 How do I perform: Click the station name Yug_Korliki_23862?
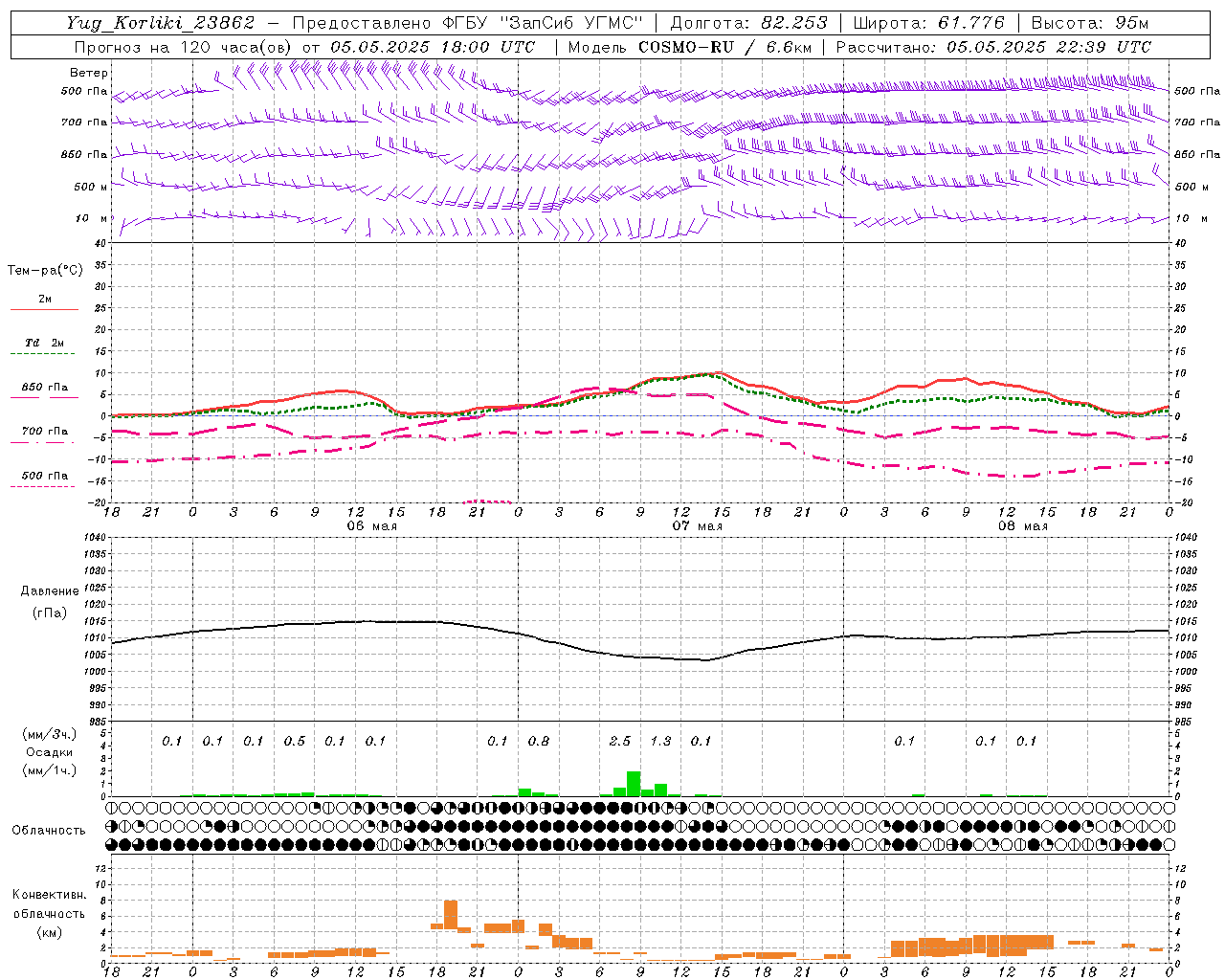pos(161,23)
